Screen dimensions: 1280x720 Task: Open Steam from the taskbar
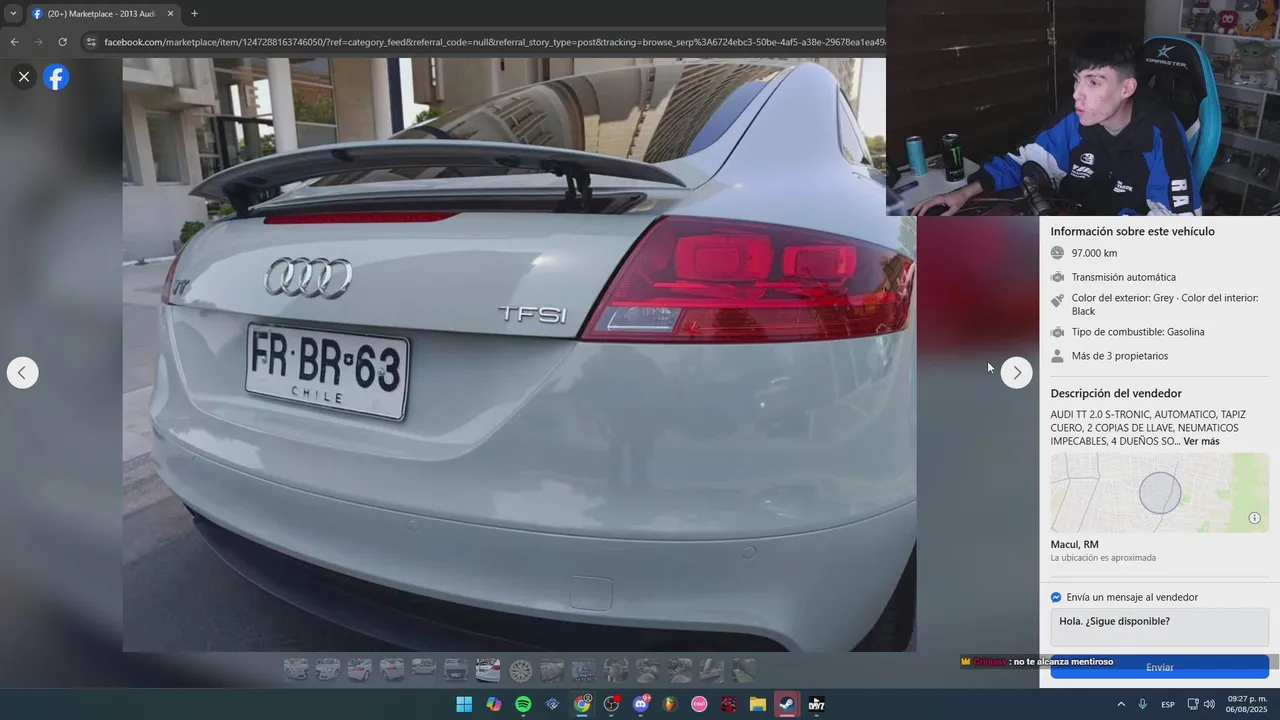pyautogui.click(x=787, y=704)
